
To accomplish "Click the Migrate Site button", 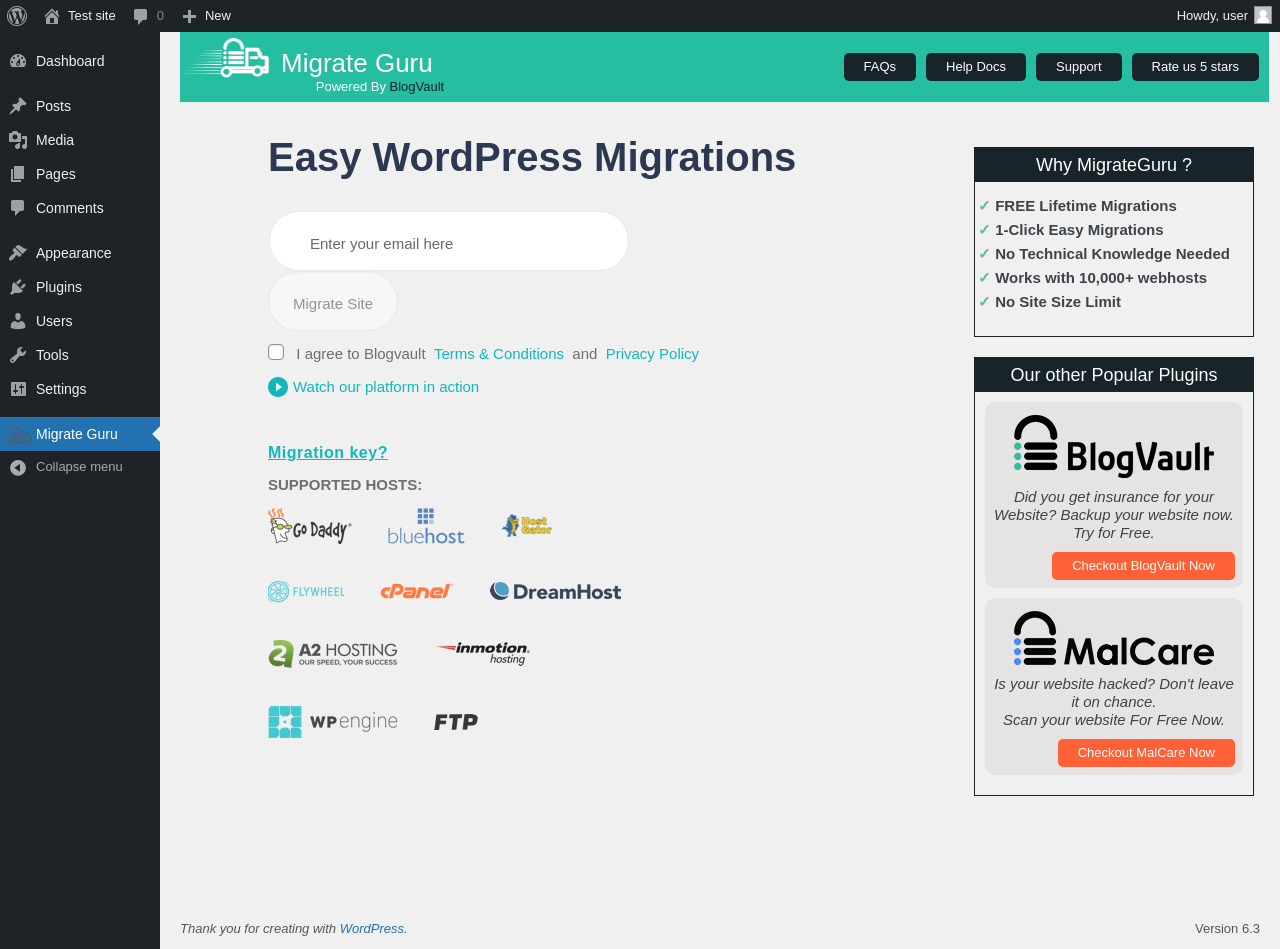I will [x=333, y=302].
